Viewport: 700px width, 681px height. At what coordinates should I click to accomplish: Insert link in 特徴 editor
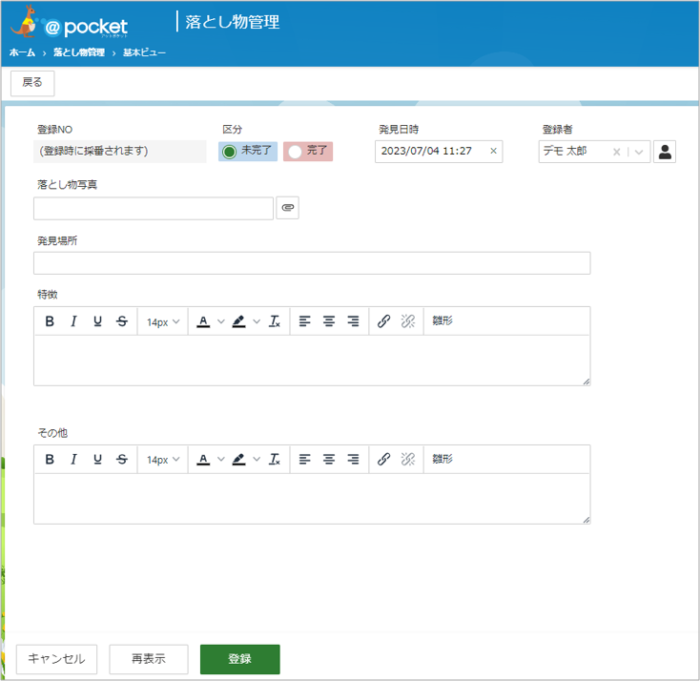click(384, 321)
